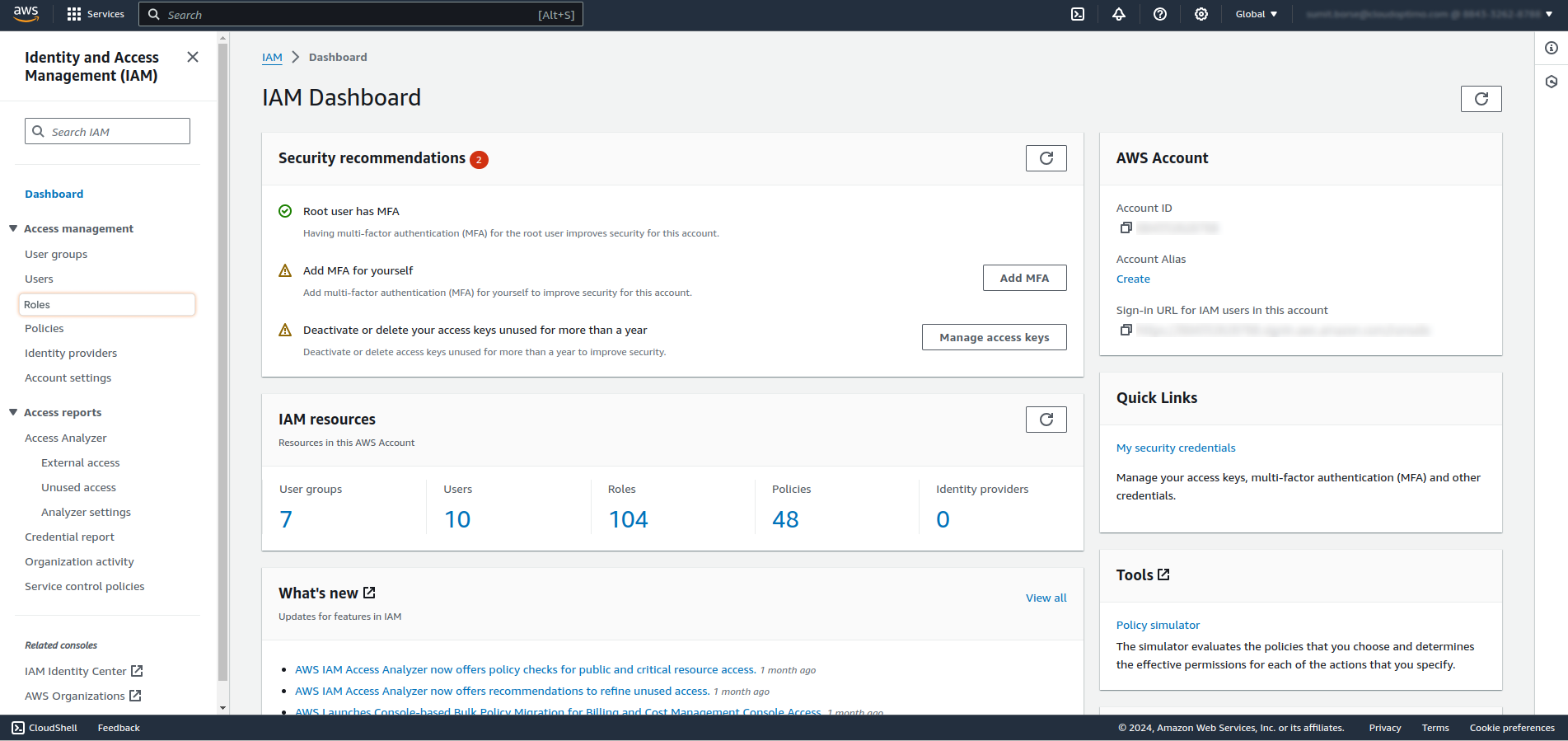Click the Identity providers count 0

pyautogui.click(x=943, y=519)
